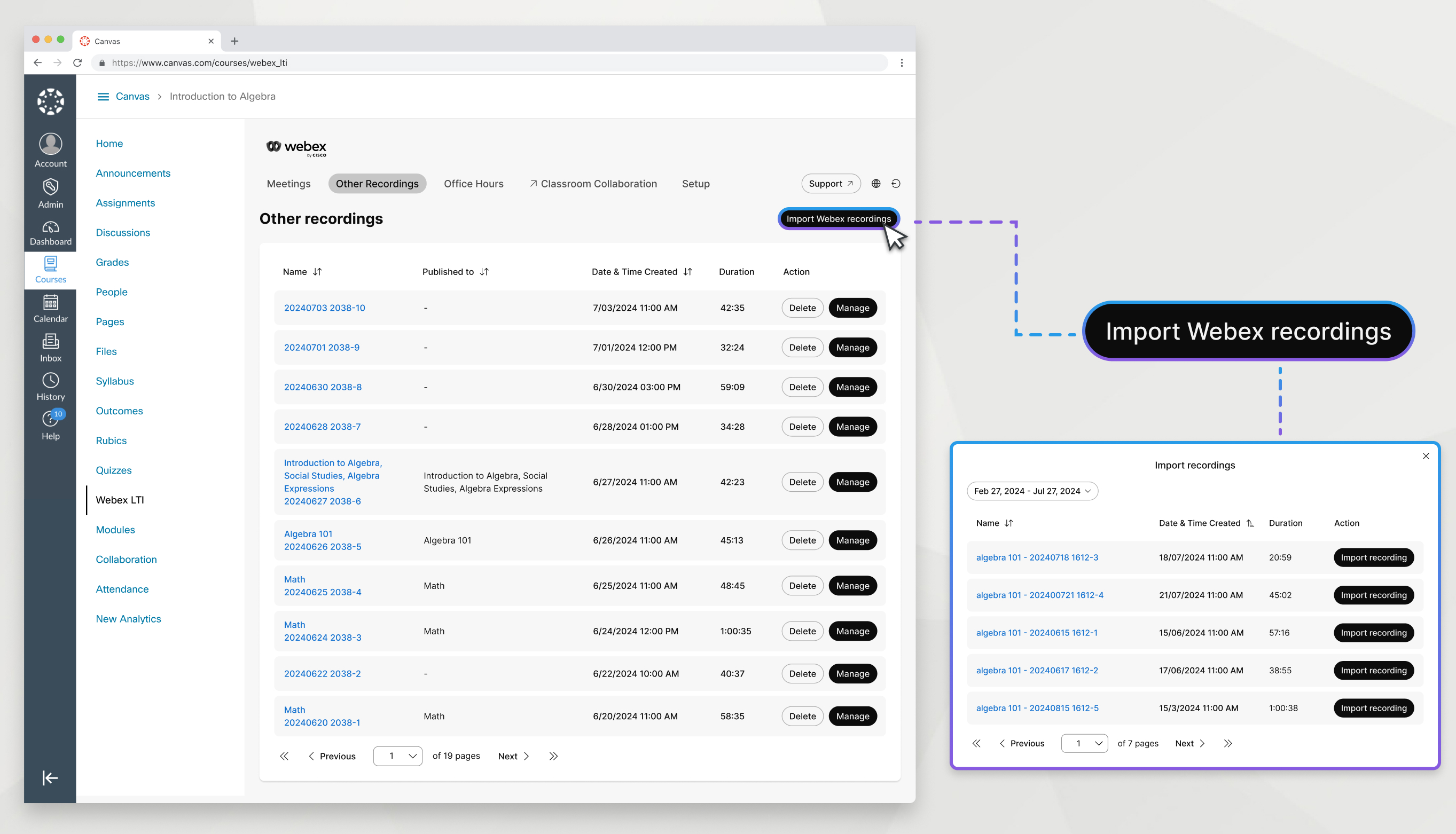Sort Import recordings by Date & Time Created

coord(1250,523)
